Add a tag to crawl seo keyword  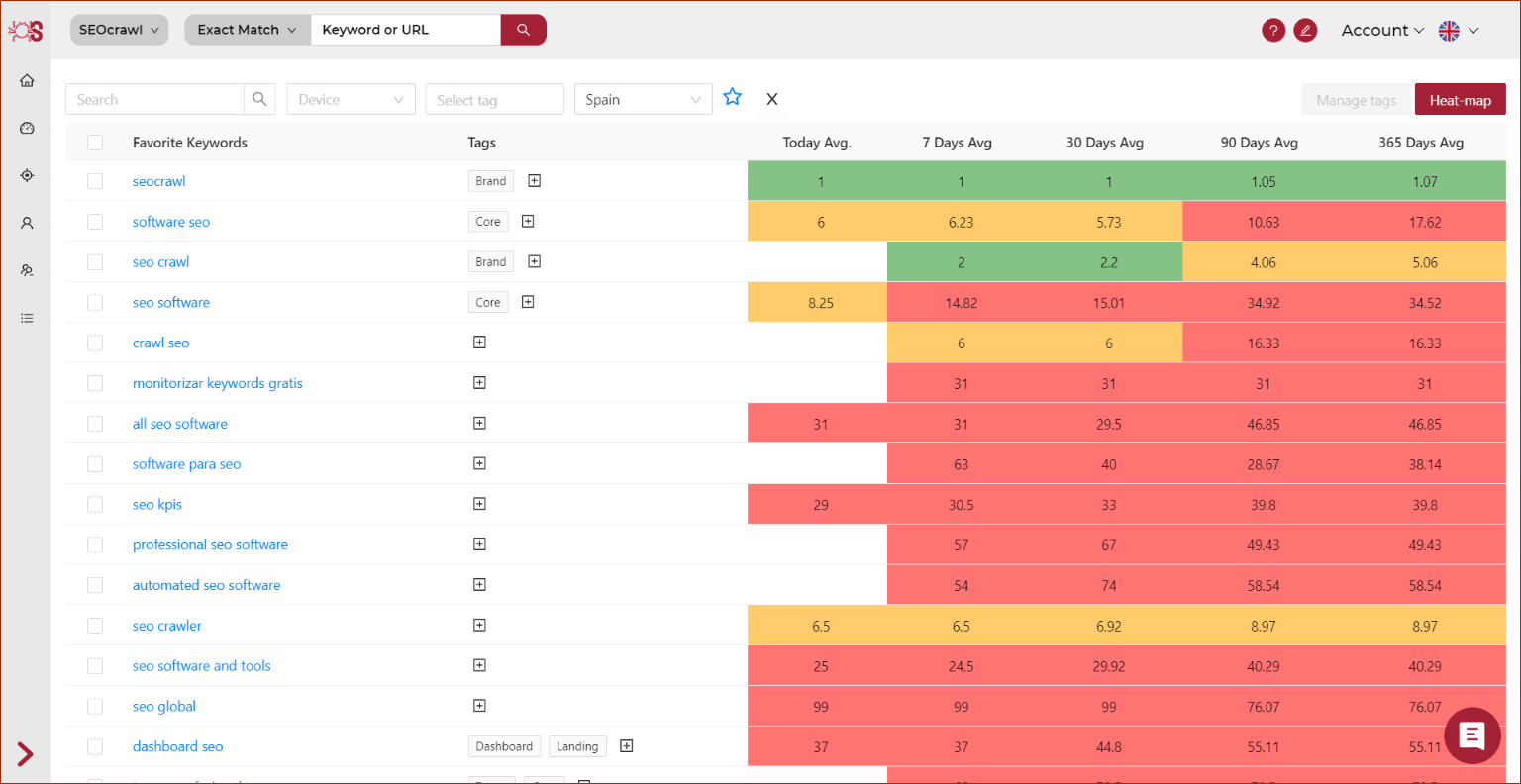tap(479, 343)
